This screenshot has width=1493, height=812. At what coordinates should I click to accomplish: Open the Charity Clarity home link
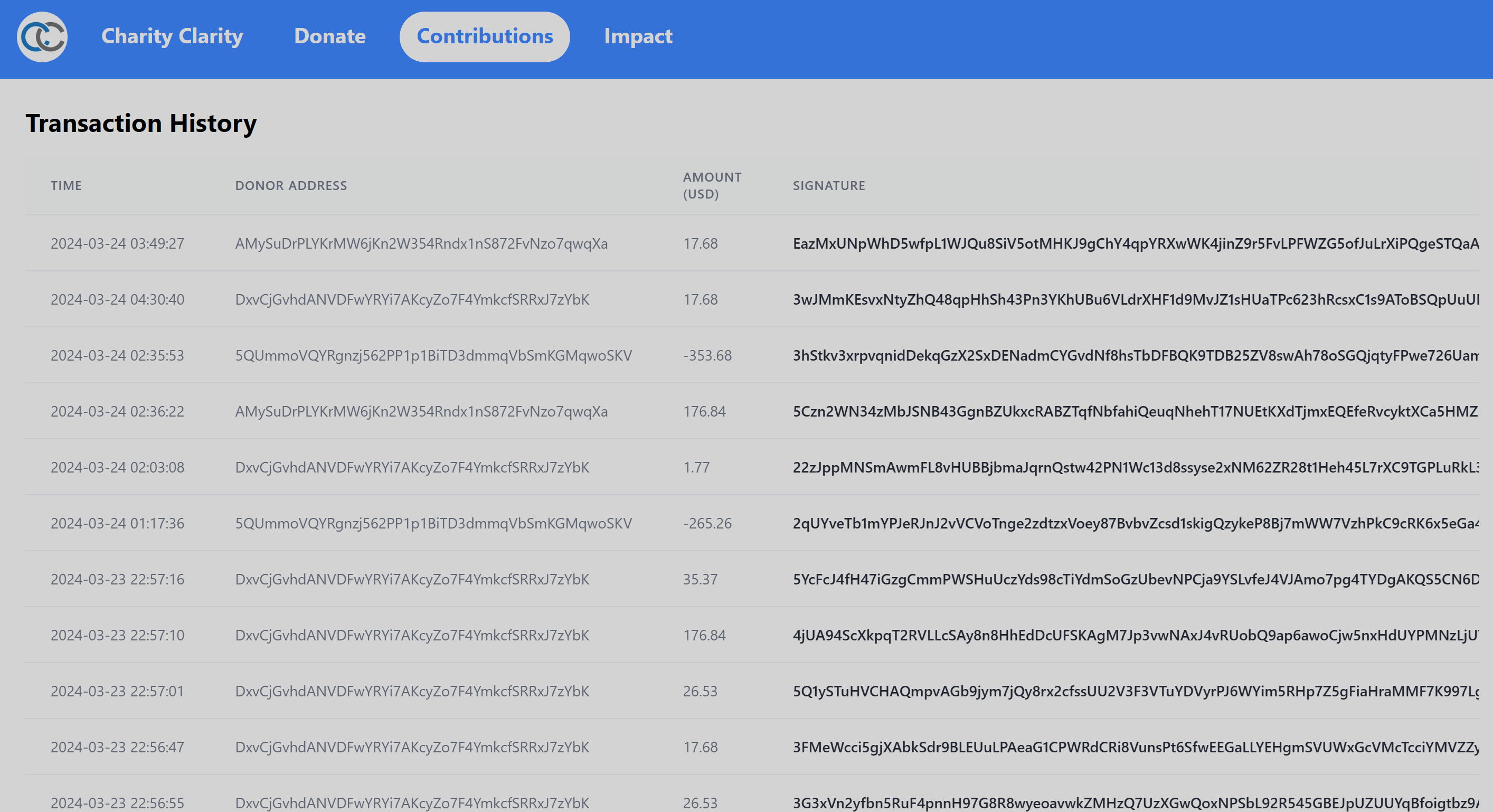(172, 36)
